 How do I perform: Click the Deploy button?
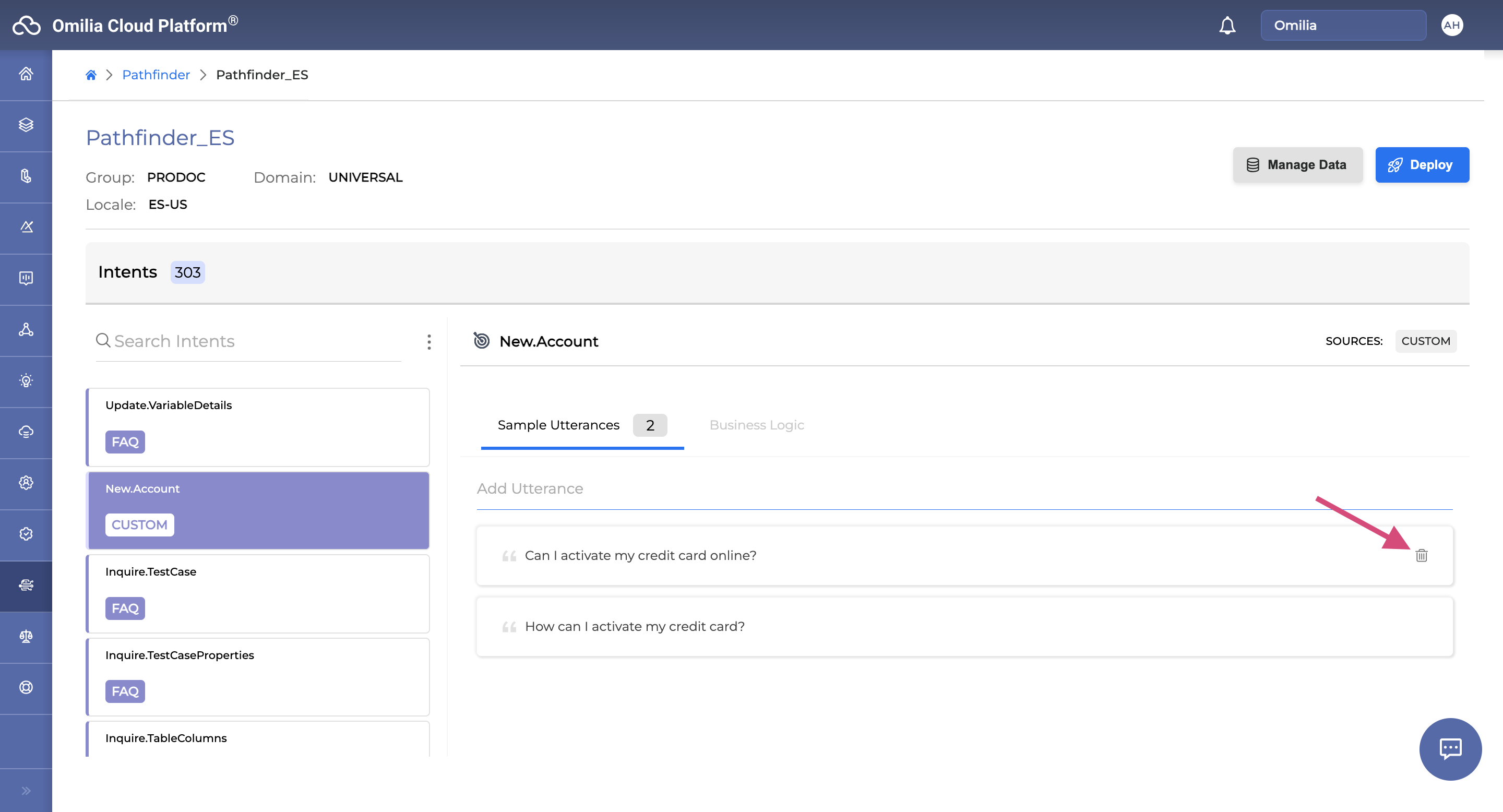pos(1421,165)
